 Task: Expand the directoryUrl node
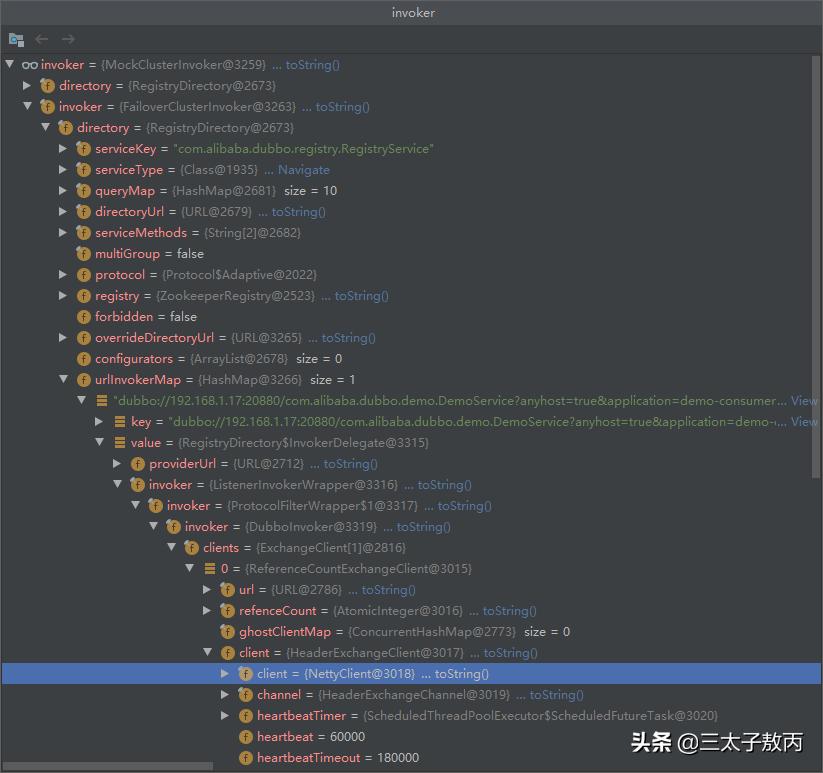tap(63, 211)
